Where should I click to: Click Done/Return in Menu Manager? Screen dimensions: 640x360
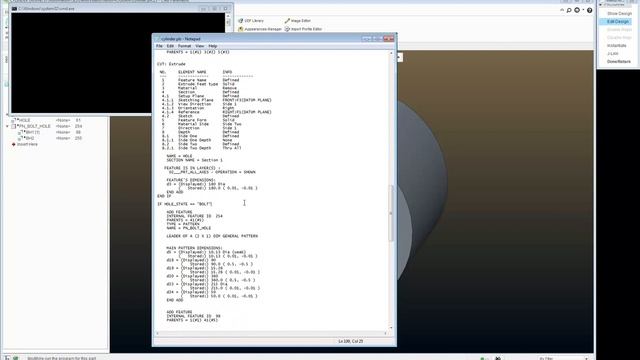(x=619, y=62)
